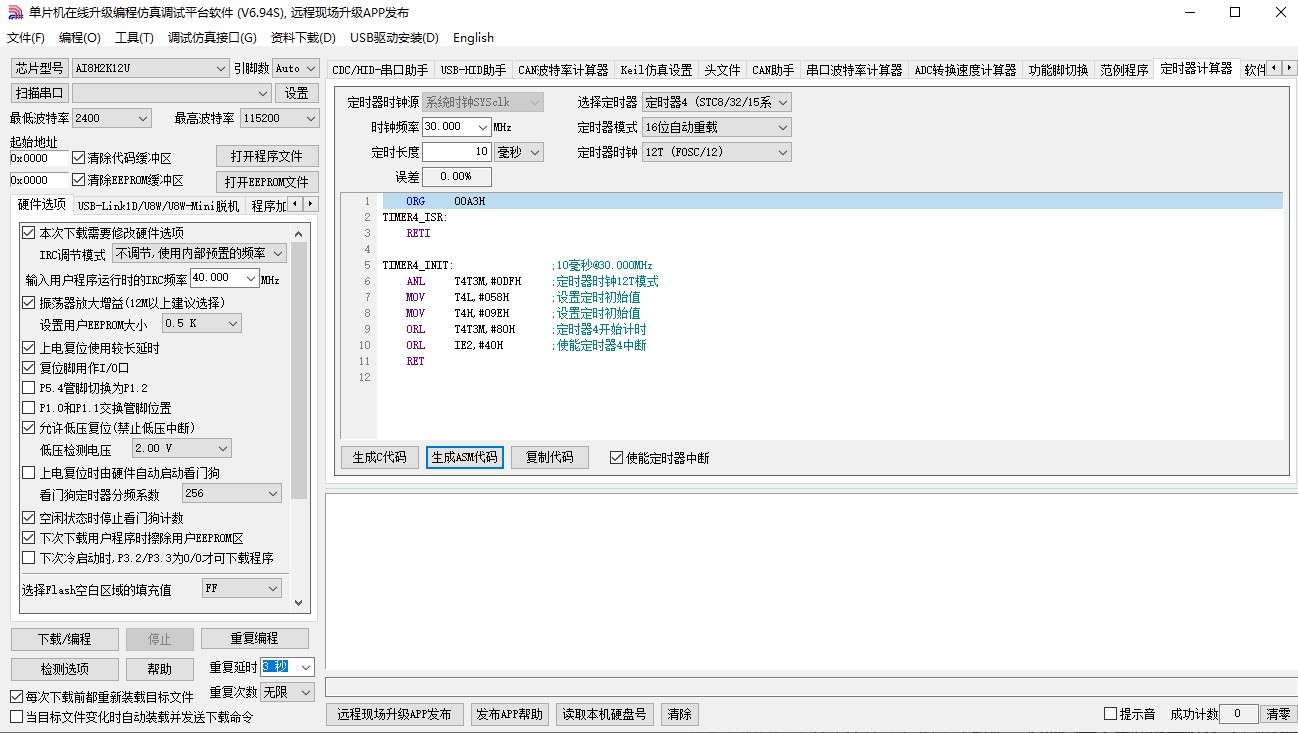Screen dimensions: 1298x733
Task: Toggle 使能定时器中断 checkbox
Action: coord(616,458)
